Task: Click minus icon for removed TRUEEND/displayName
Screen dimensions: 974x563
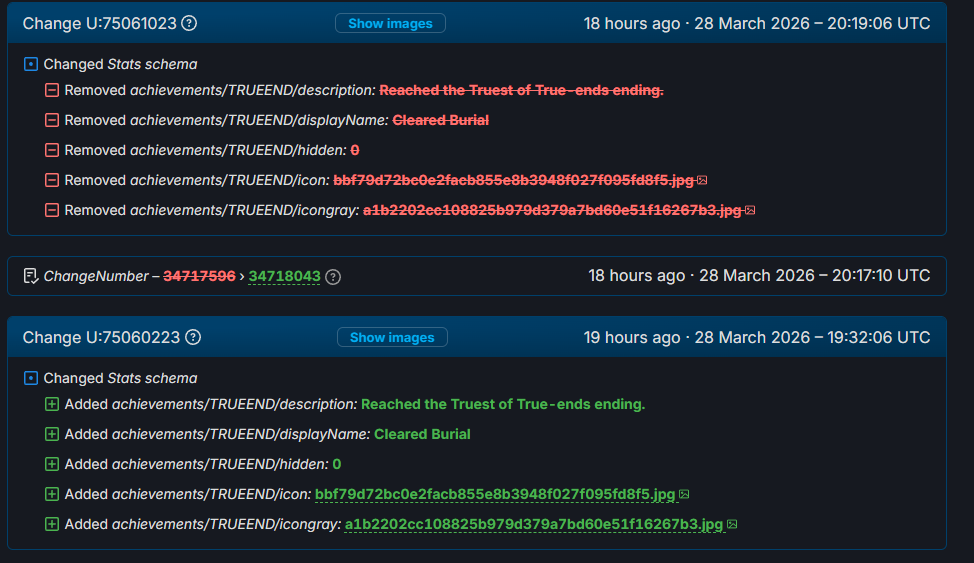Action: coord(52,120)
